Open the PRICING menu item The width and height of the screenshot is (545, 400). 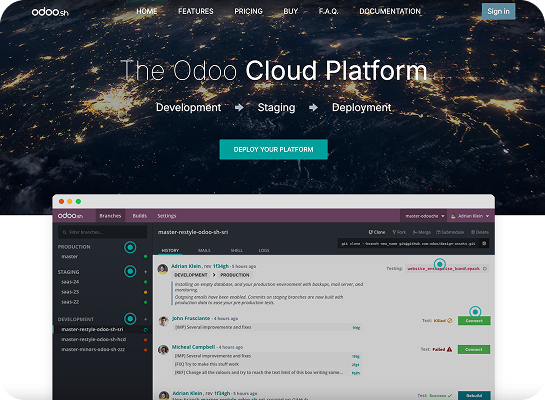click(x=248, y=11)
